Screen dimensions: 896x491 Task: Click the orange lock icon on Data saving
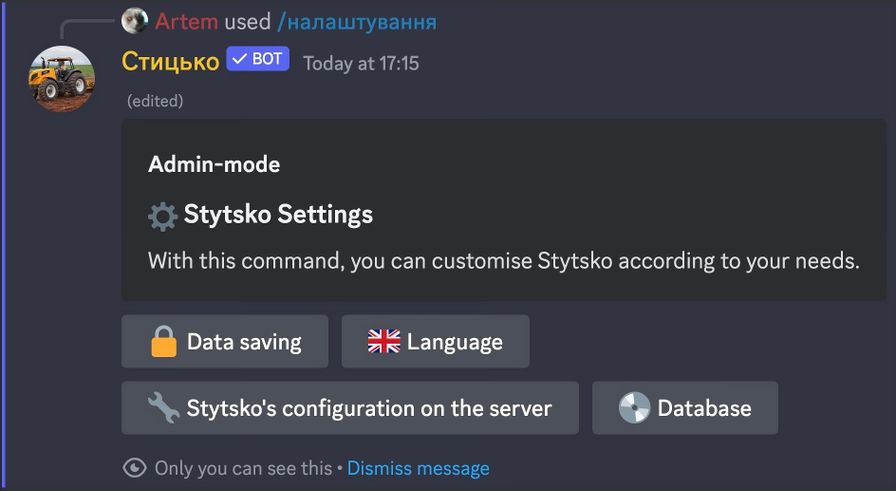point(164,341)
